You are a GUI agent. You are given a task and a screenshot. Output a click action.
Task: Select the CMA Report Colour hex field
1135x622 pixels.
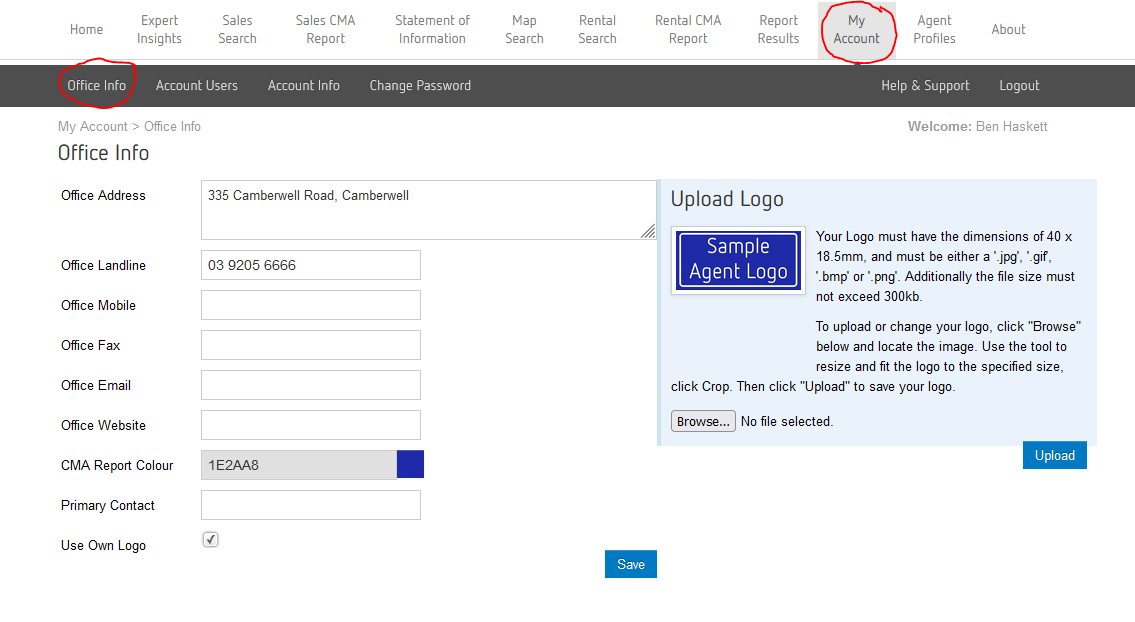[x=299, y=465]
